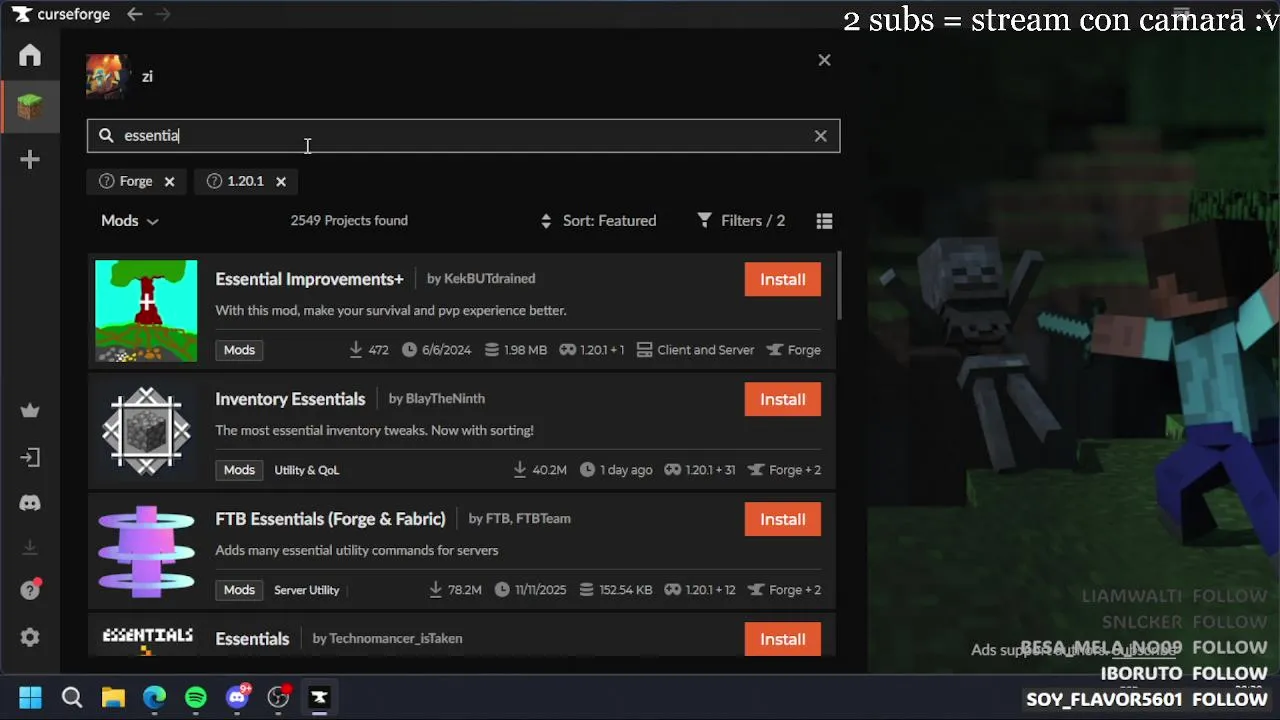Click Essential Improvements+ thumbnail image

point(146,310)
